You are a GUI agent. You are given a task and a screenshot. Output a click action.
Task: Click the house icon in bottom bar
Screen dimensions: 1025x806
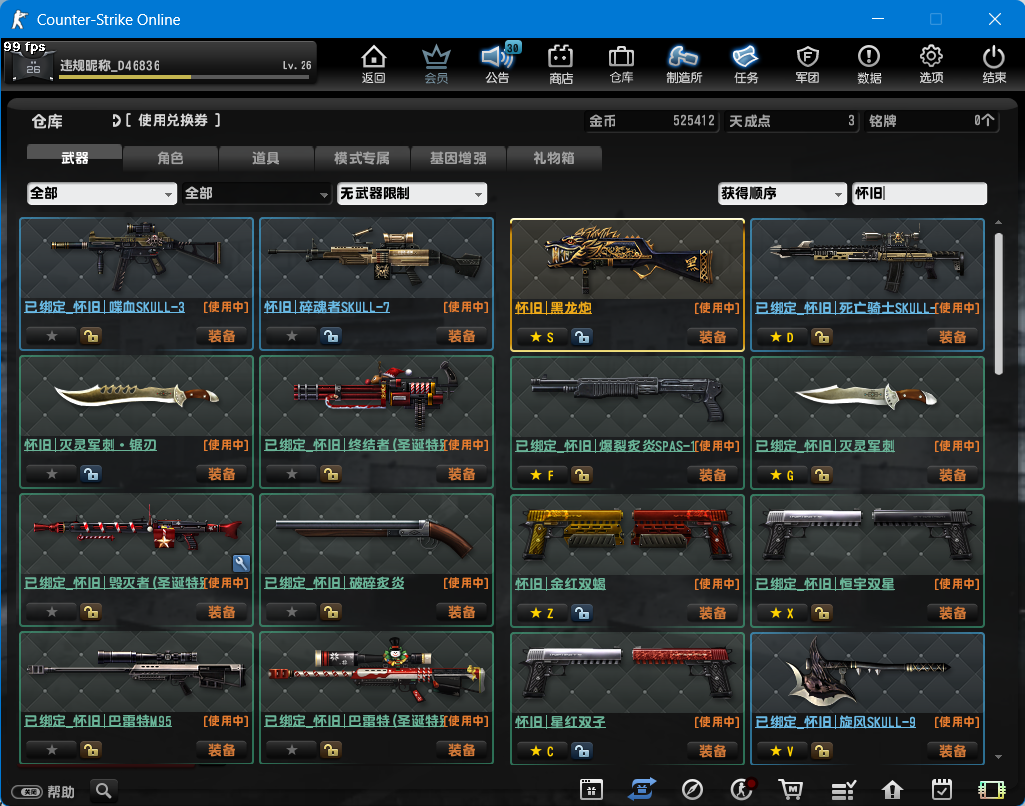[892, 790]
